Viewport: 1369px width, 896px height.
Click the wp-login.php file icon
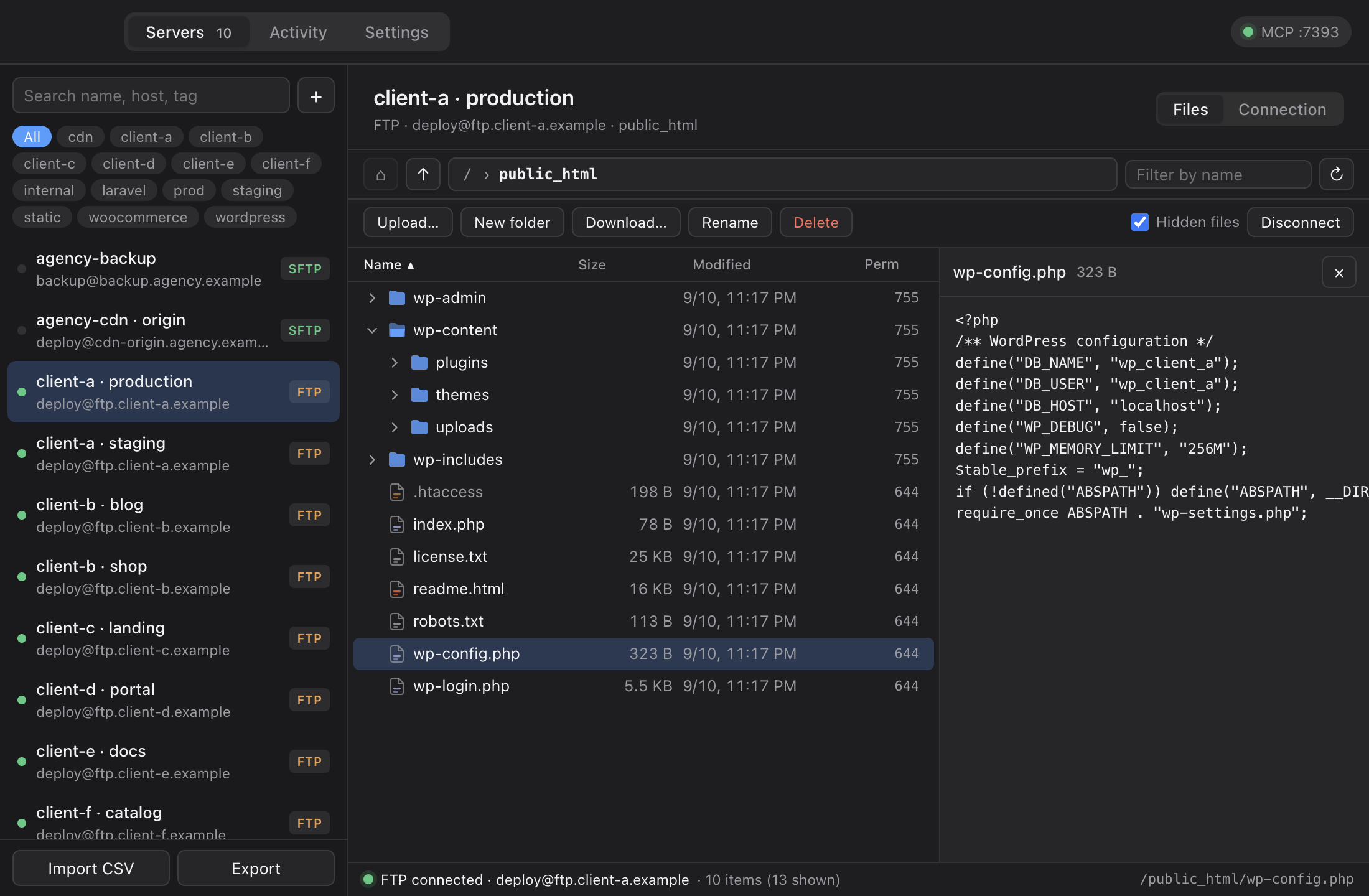click(397, 686)
